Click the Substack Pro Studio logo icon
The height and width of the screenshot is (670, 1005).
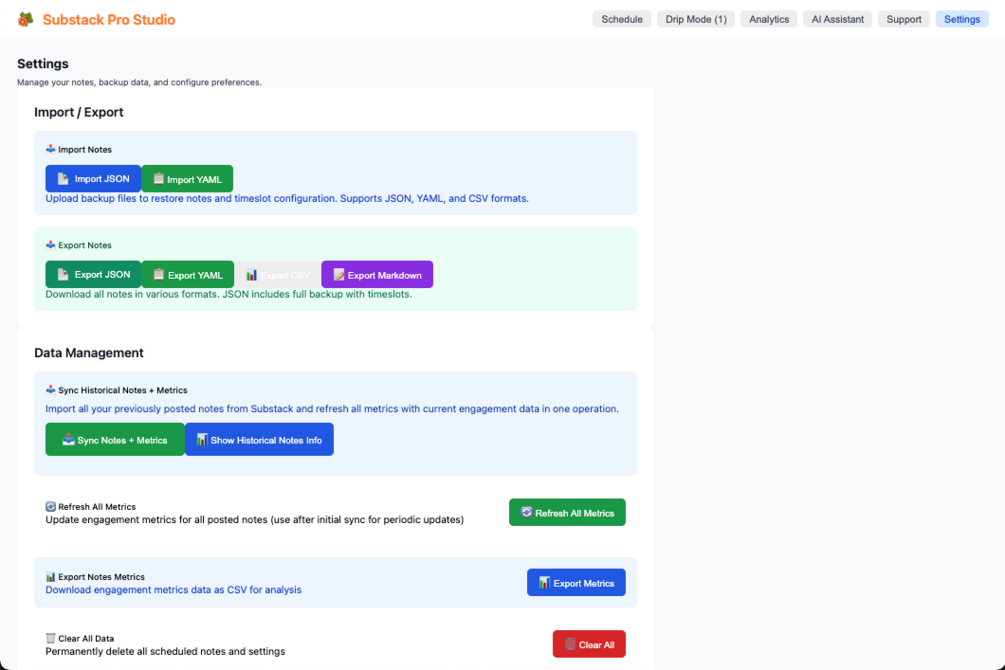tap(26, 19)
